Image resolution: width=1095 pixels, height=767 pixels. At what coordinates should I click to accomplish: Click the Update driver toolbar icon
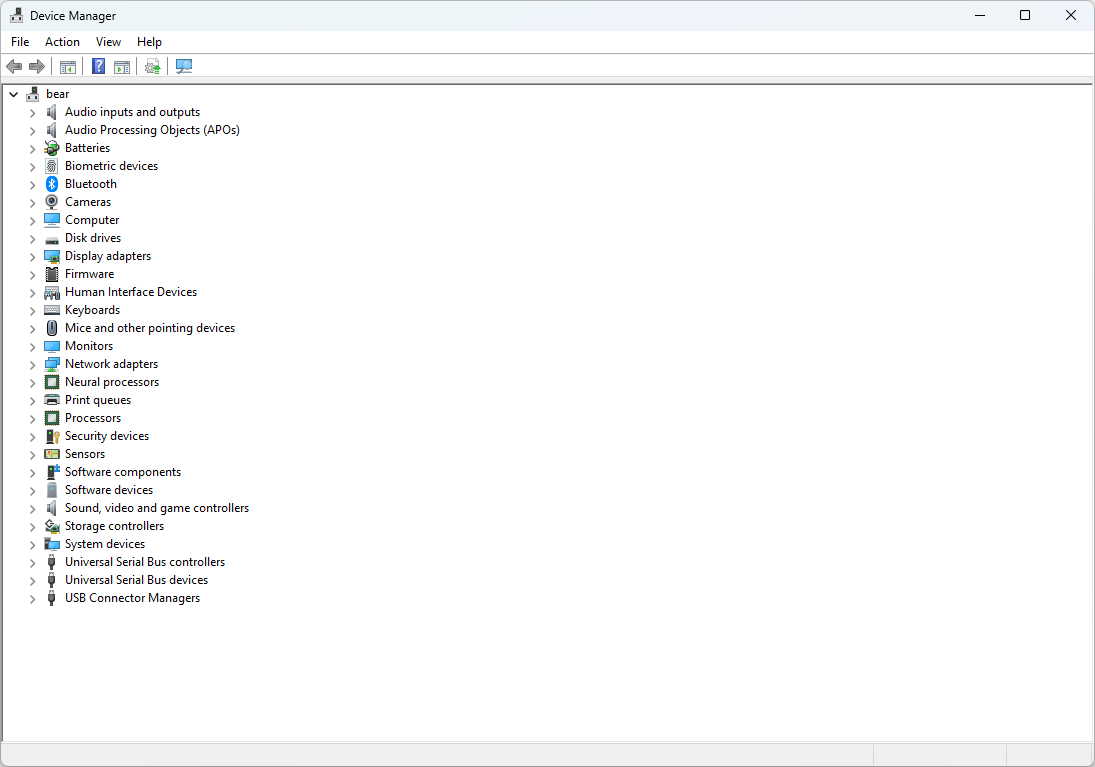click(x=151, y=66)
